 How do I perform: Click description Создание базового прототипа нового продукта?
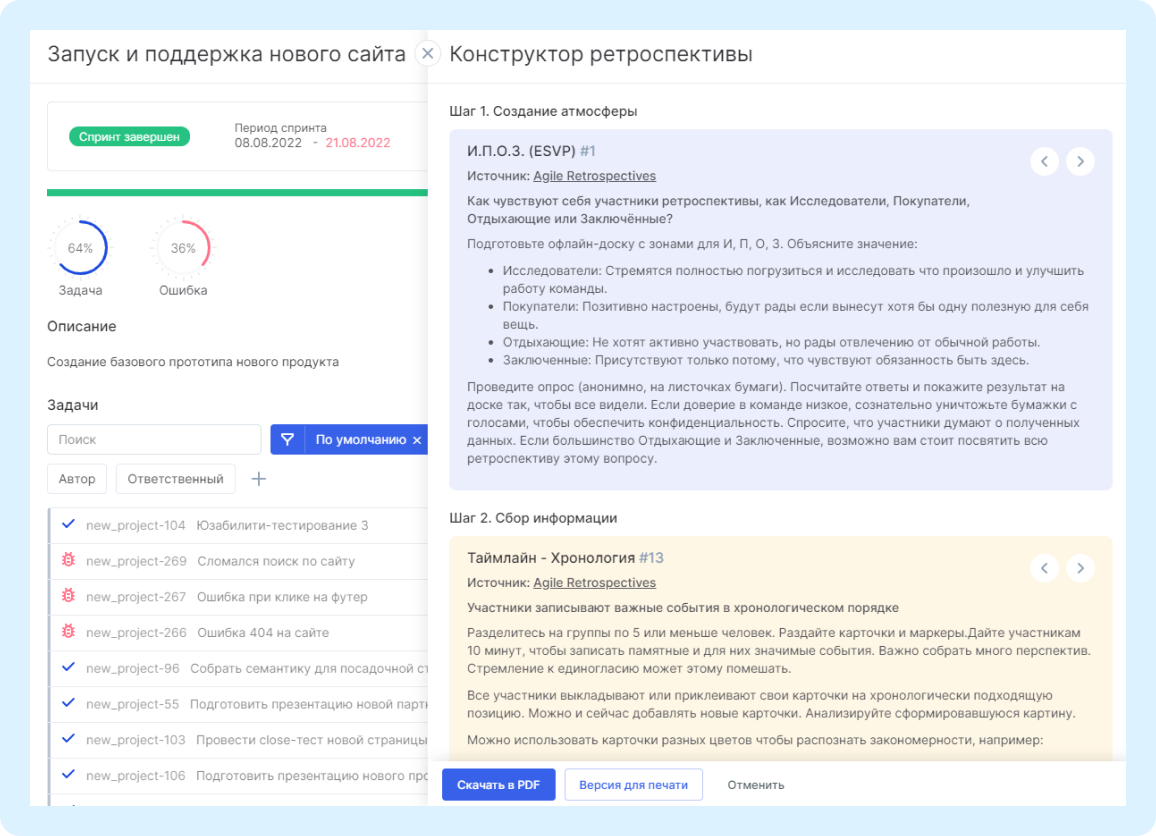193,362
